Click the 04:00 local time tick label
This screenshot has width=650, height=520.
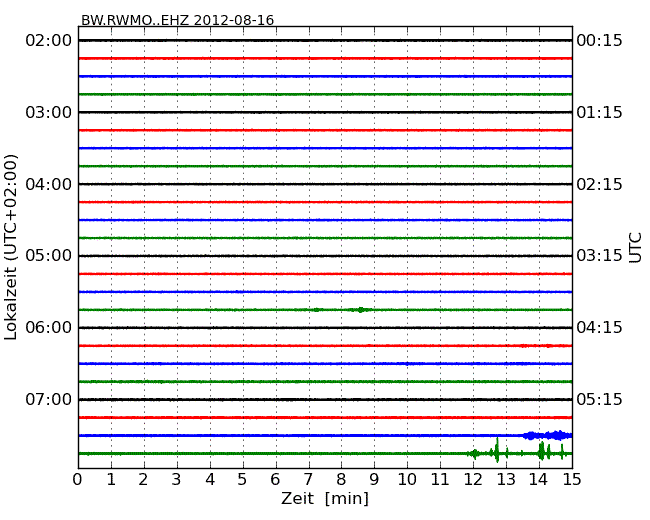49,184
